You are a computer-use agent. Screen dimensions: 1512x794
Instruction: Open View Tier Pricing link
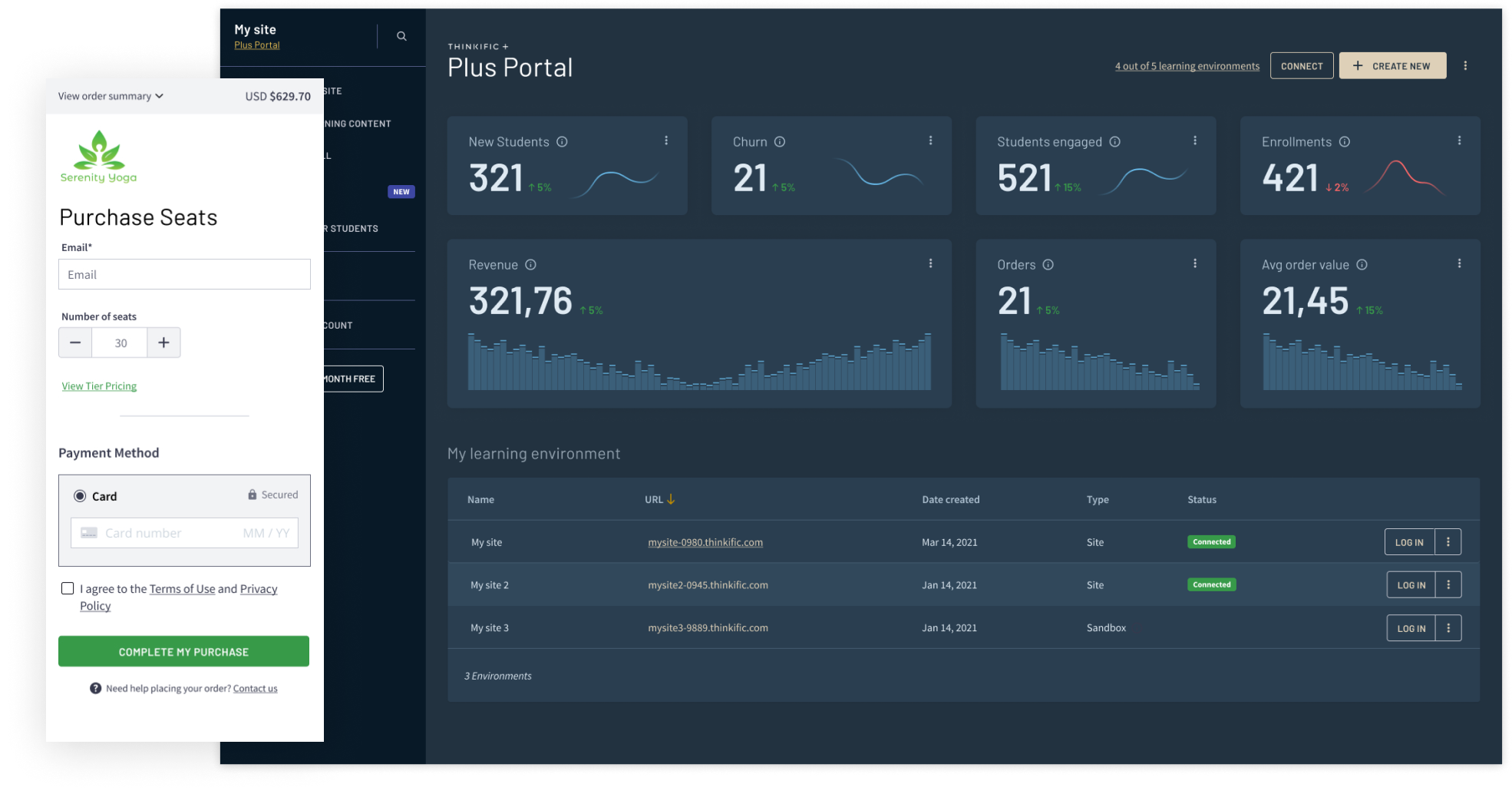point(99,386)
